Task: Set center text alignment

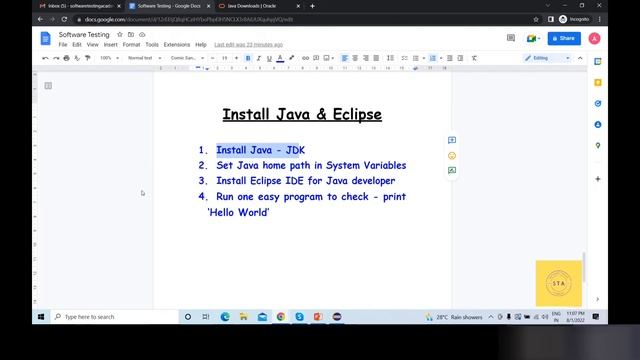Action: pos(355,58)
